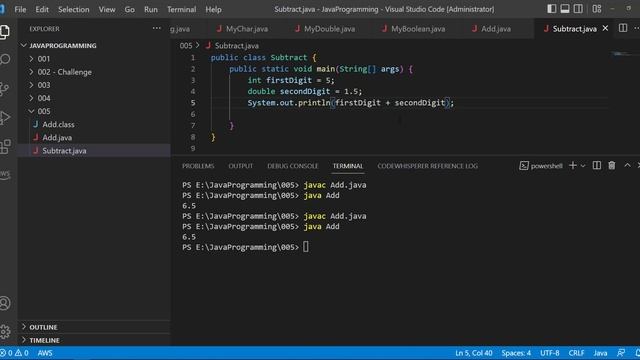Image resolution: width=640 pixels, height=360 pixels.
Task: Expand folder 004
Action: click(94, 98)
